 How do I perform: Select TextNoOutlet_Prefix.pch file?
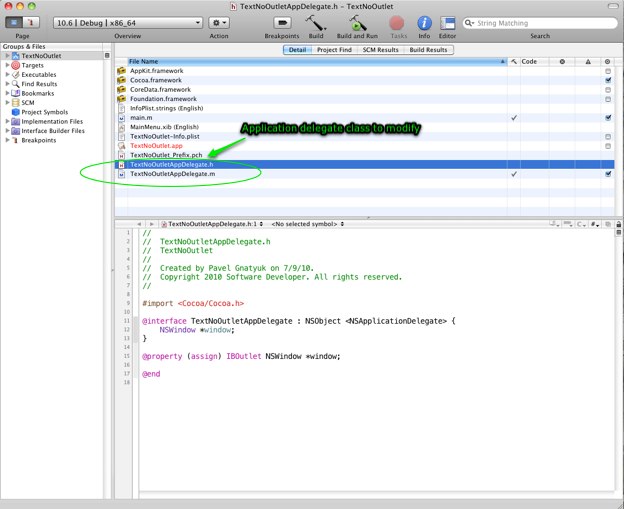166,155
